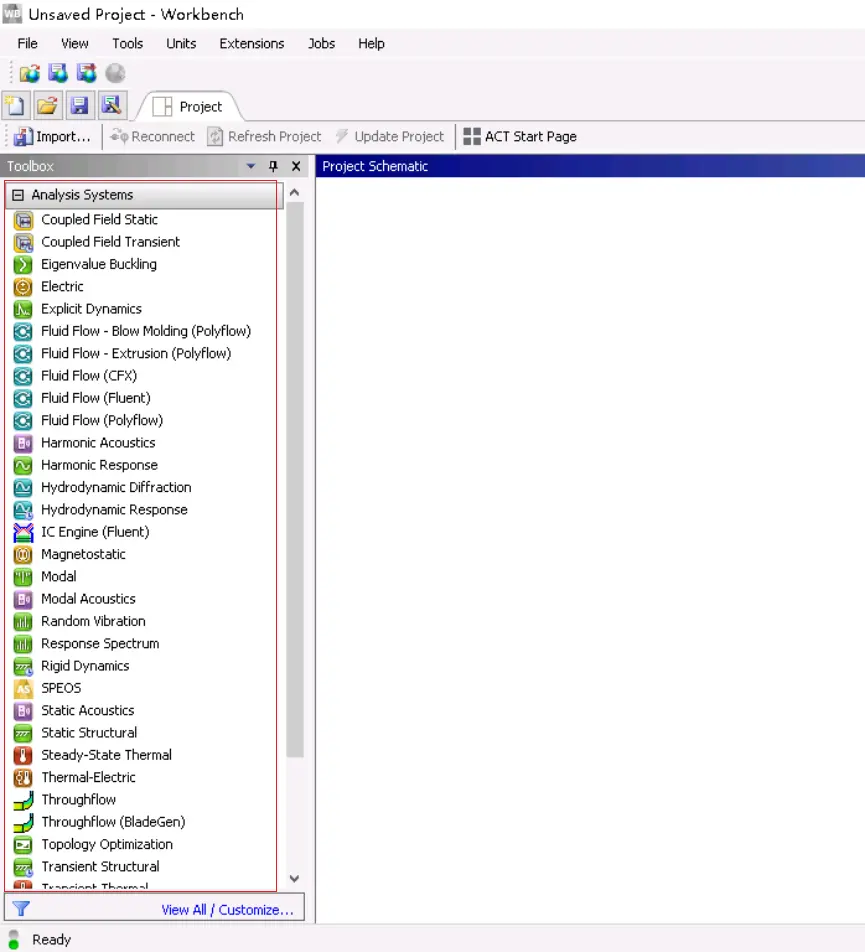
Task: Open the Units menu
Action: 181,44
